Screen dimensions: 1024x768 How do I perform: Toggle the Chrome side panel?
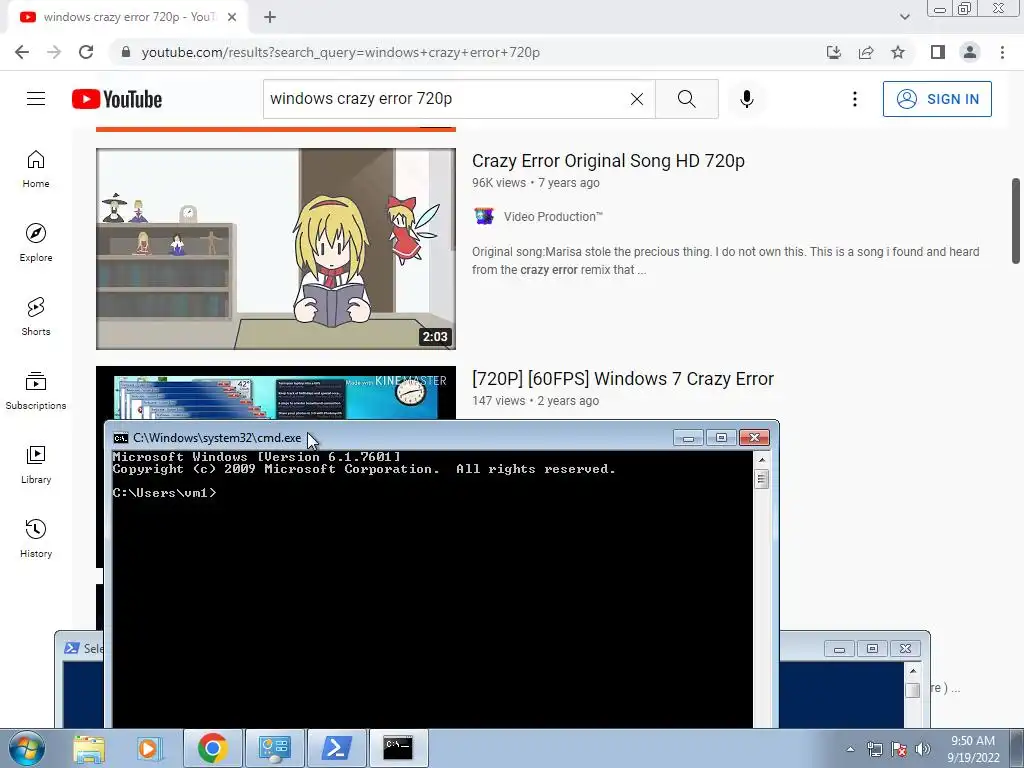[x=938, y=52]
